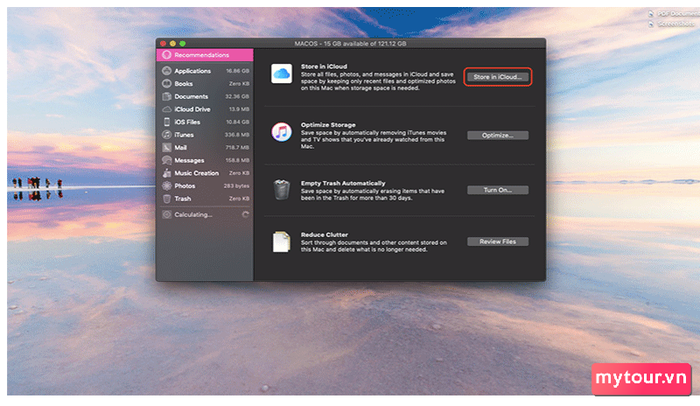Open the Documents sidebar category
This screenshot has width=700, height=406.
(x=205, y=96)
